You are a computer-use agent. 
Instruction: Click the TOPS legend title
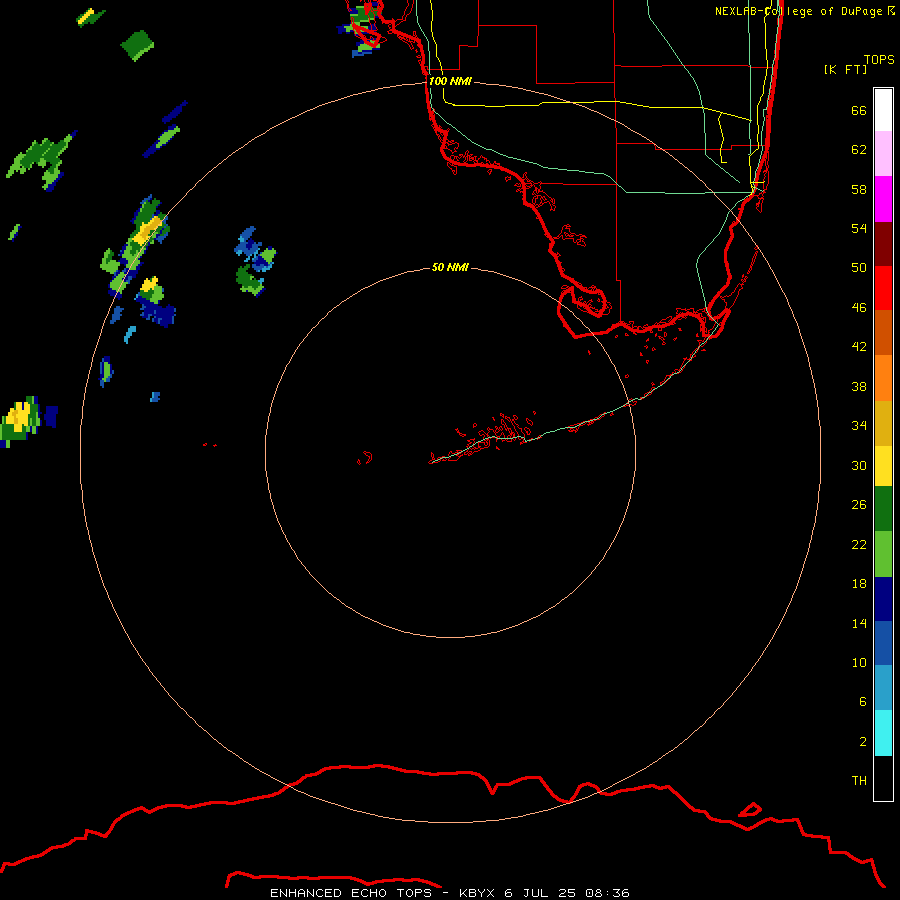pos(879,59)
